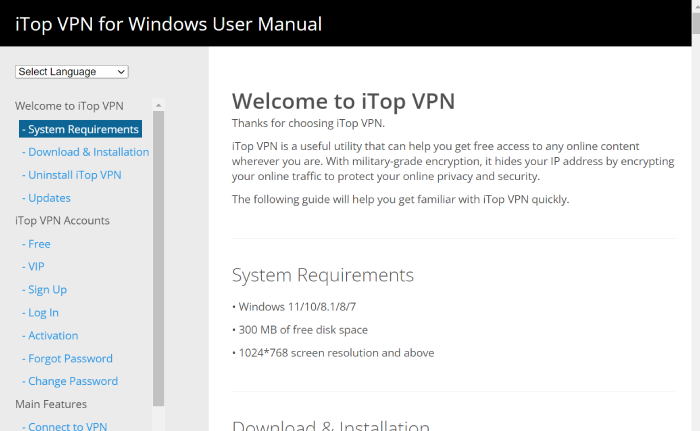Open the Forgot Password link
This screenshot has height=431, width=700.
point(67,359)
